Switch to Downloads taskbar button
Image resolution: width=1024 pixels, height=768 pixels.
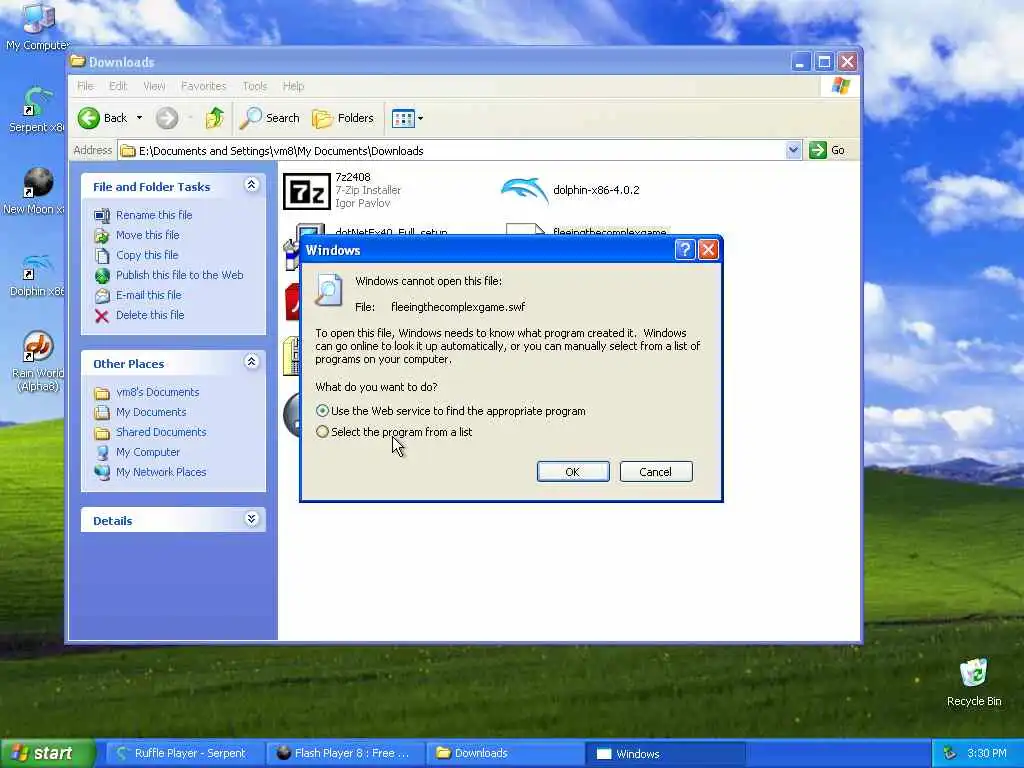[x=504, y=753]
